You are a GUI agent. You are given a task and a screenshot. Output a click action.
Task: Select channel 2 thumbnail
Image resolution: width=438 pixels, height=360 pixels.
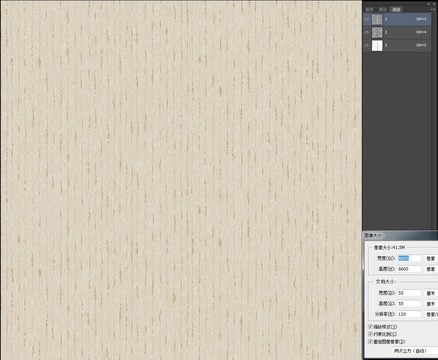[x=377, y=32]
